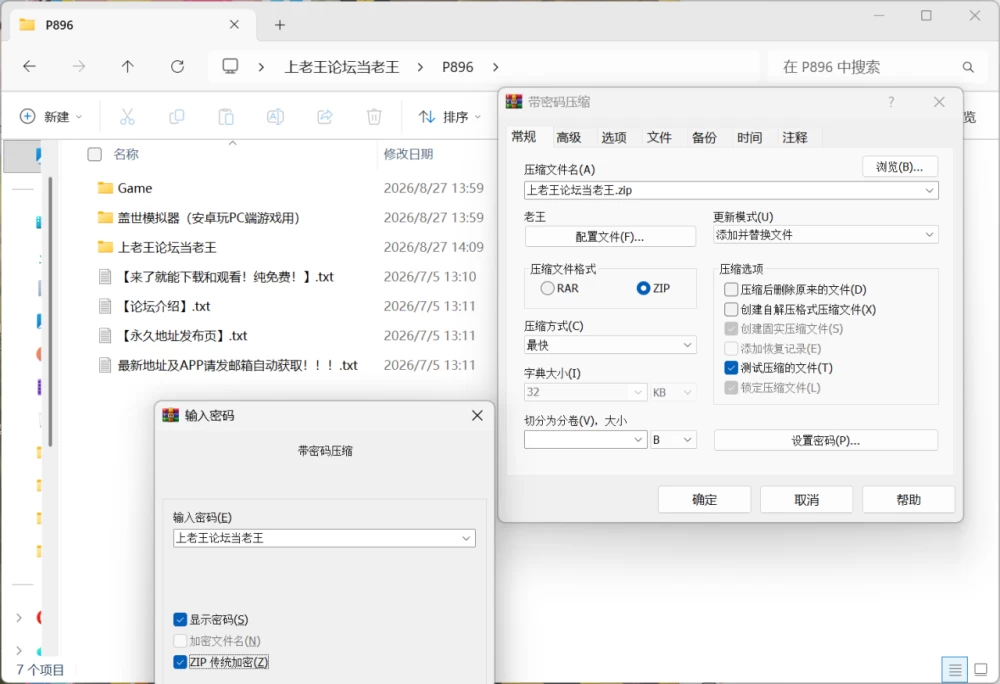This screenshot has height=684, width=1000.
Task: Click the Delete trash can icon
Action: tap(374, 117)
